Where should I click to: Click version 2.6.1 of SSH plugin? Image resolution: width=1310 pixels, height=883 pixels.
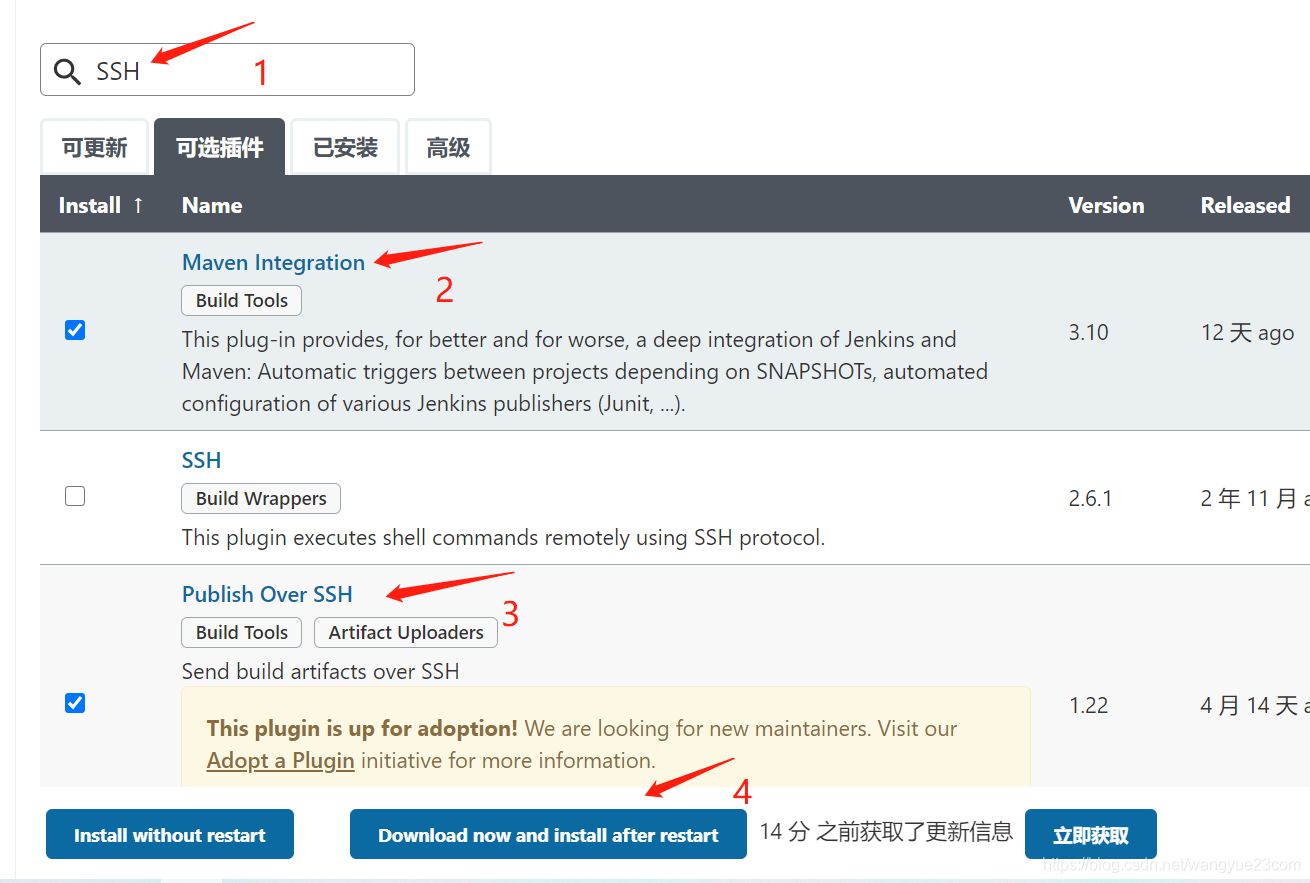click(1090, 498)
